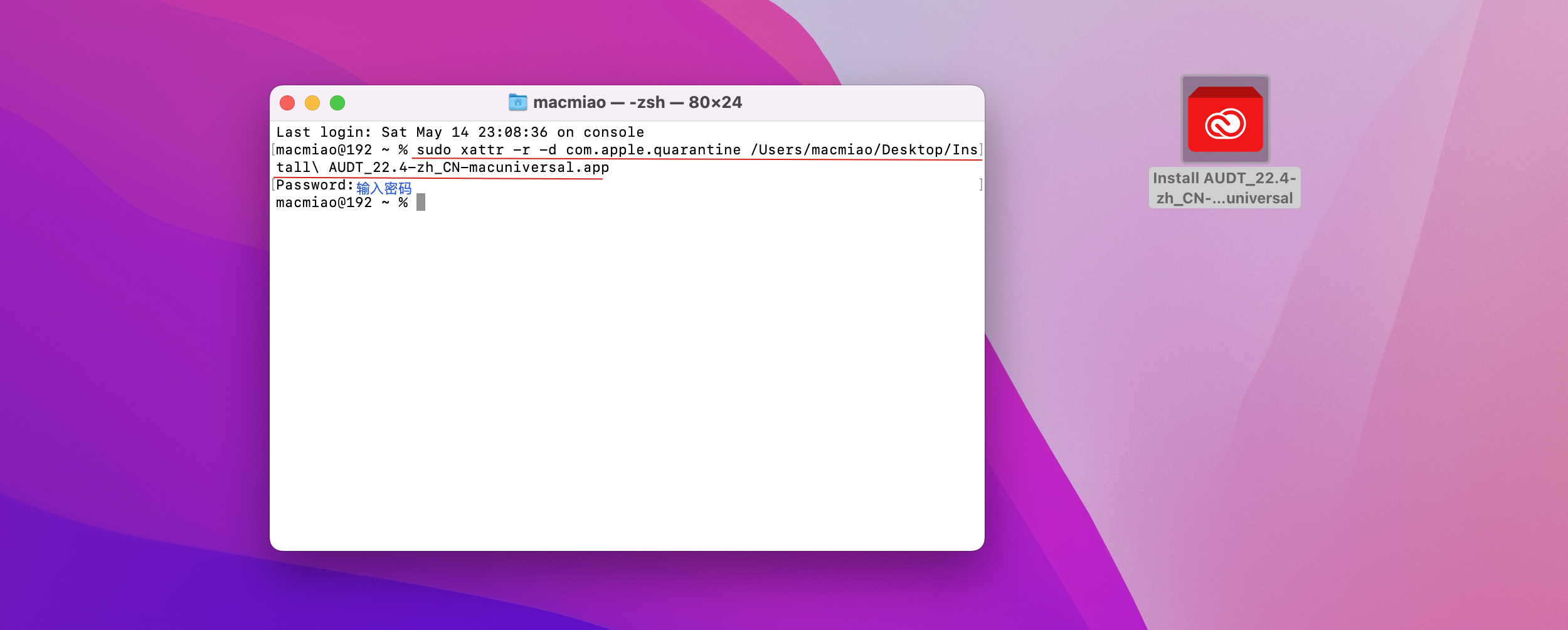The width and height of the screenshot is (1568, 630).
Task: Click the 'xattr' word in the command
Action: 482,150
